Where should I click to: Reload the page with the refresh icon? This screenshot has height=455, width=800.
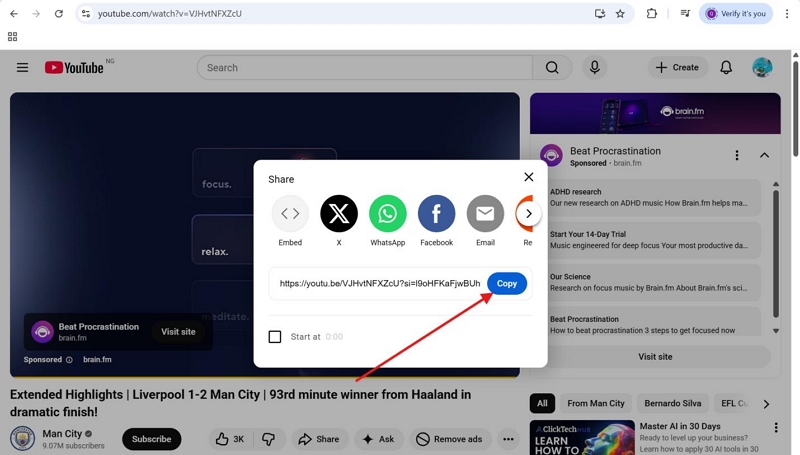(x=59, y=14)
